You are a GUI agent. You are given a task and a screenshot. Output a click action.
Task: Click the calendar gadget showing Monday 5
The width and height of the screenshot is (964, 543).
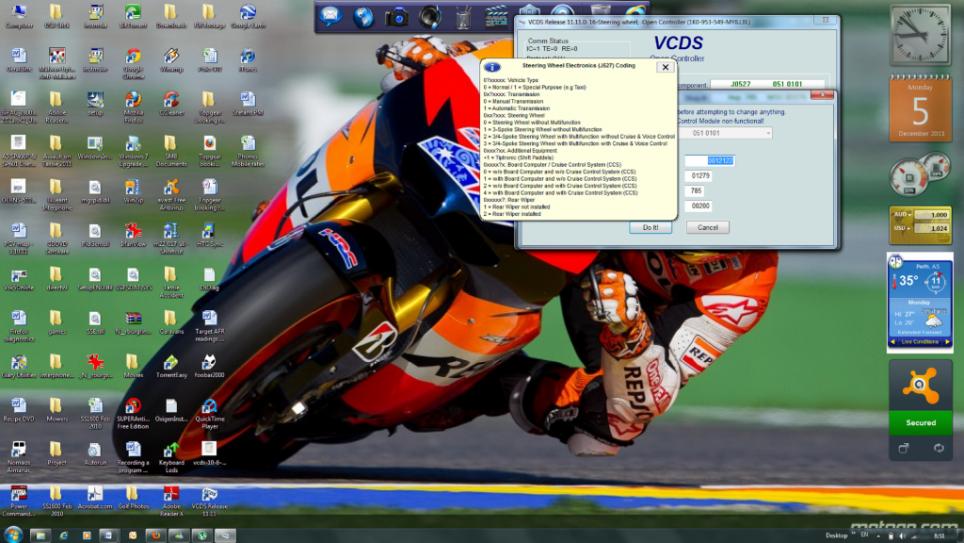(920, 108)
